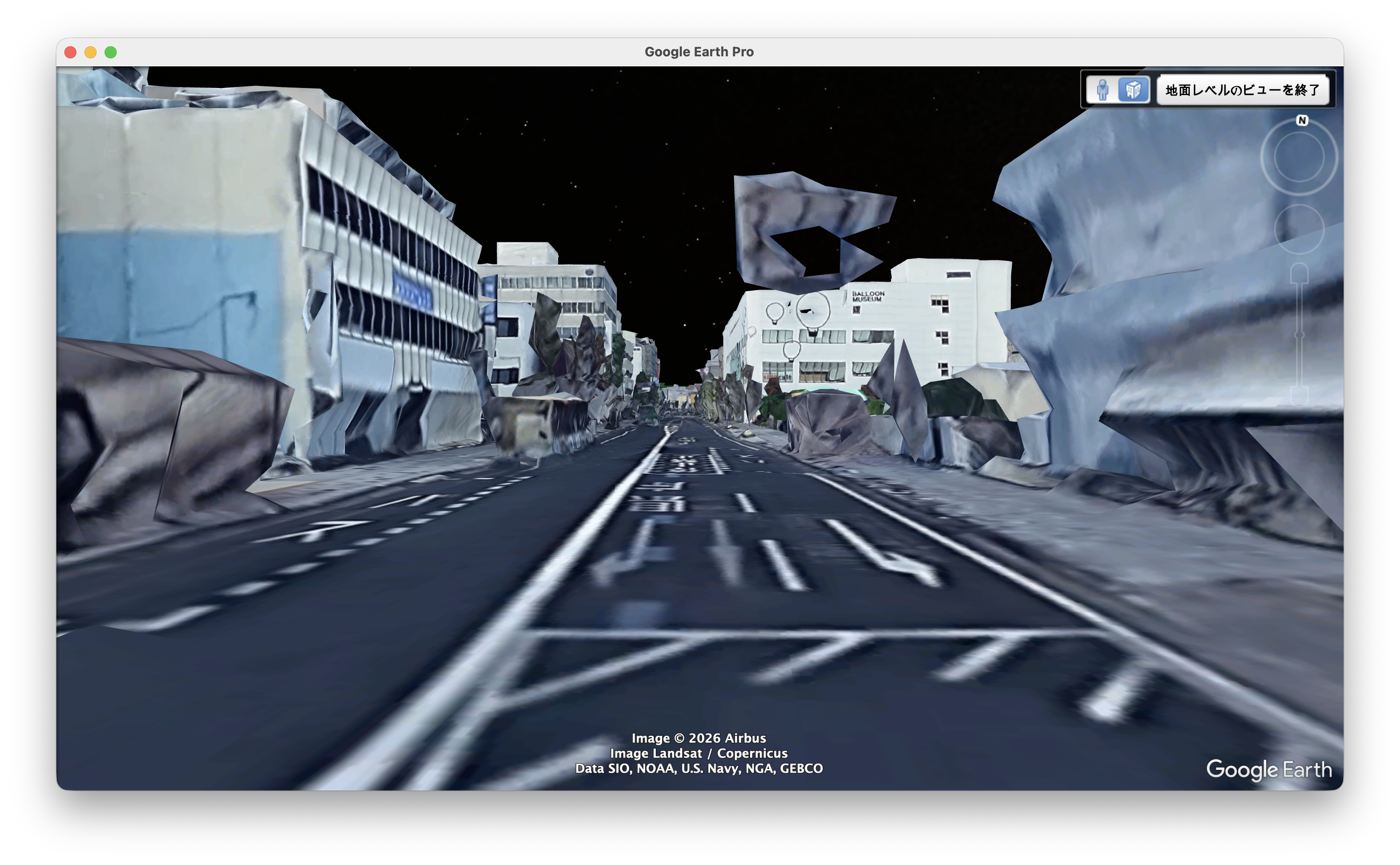Click the Data SIO, NOAA attribution line
This screenshot has height=865, width=1400.
coord(699,768)
